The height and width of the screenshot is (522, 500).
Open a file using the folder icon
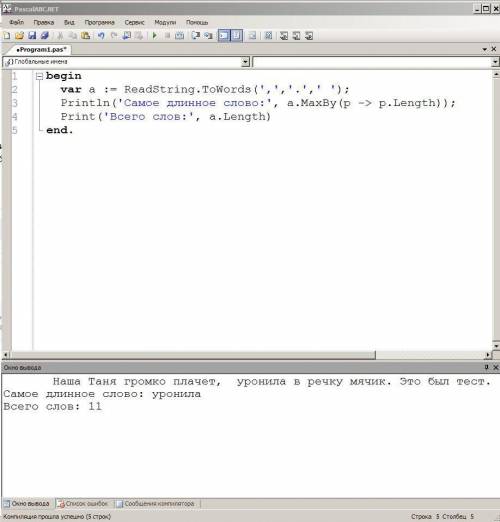19,35
